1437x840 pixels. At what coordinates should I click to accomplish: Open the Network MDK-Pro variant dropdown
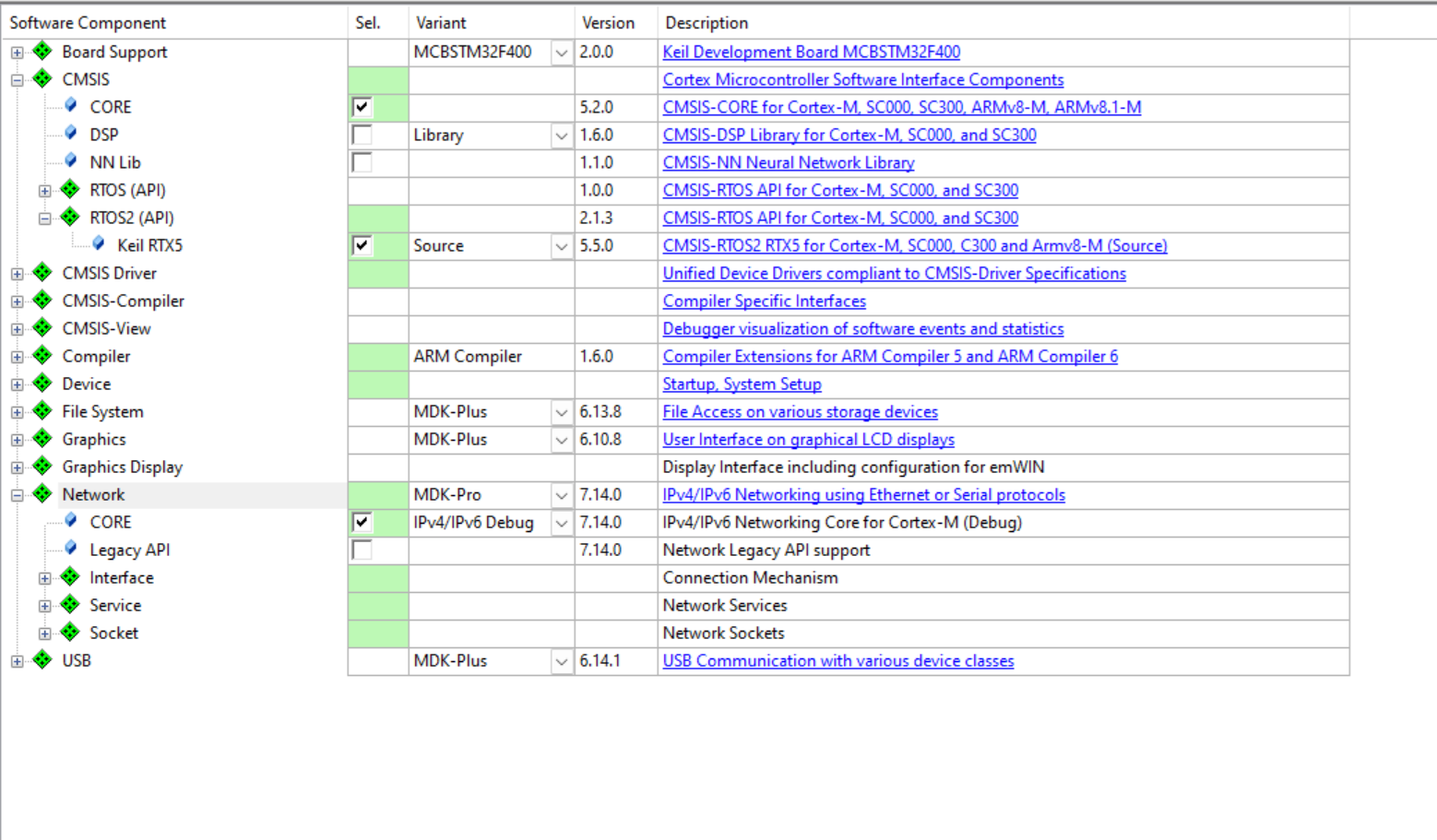[x=561, y=495]
